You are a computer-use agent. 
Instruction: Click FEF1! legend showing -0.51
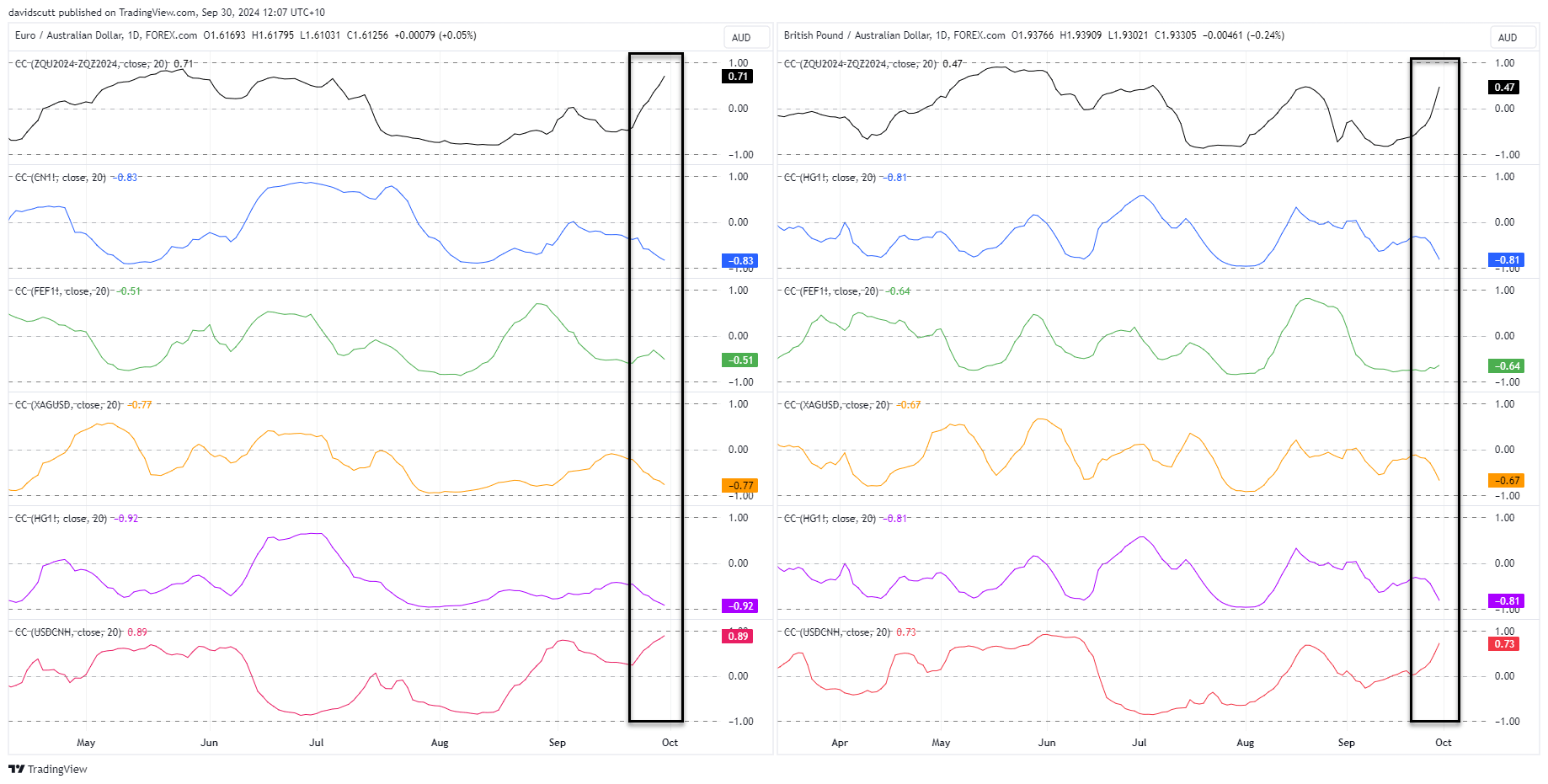click(78, 291)
